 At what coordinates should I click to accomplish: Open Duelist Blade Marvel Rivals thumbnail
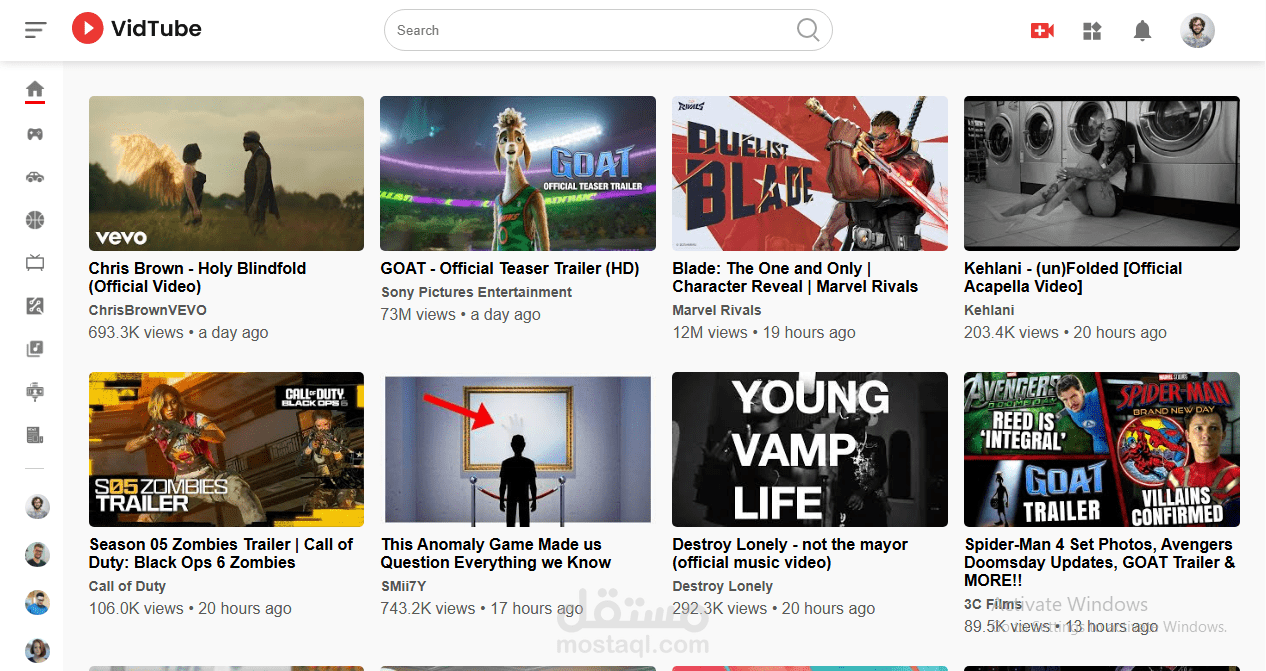810,173
